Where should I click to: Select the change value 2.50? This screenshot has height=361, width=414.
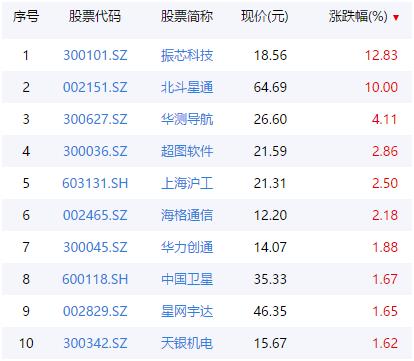[x=385, y=183]
